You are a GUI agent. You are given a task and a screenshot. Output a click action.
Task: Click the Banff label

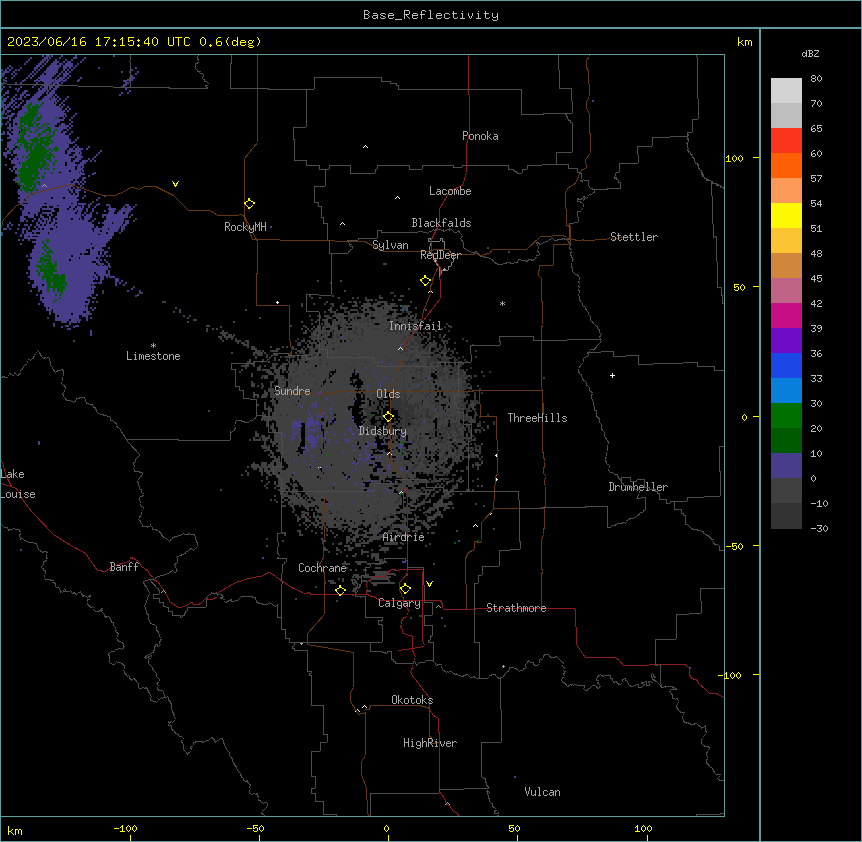click(124, 567)
